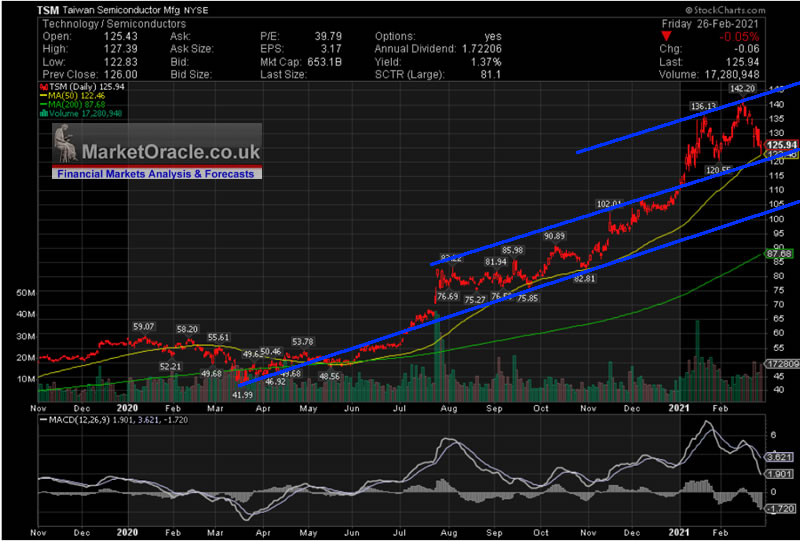800x541 pixels.
Task: Click the green 87.68 MA(200) axis tag
Action: 778,254
